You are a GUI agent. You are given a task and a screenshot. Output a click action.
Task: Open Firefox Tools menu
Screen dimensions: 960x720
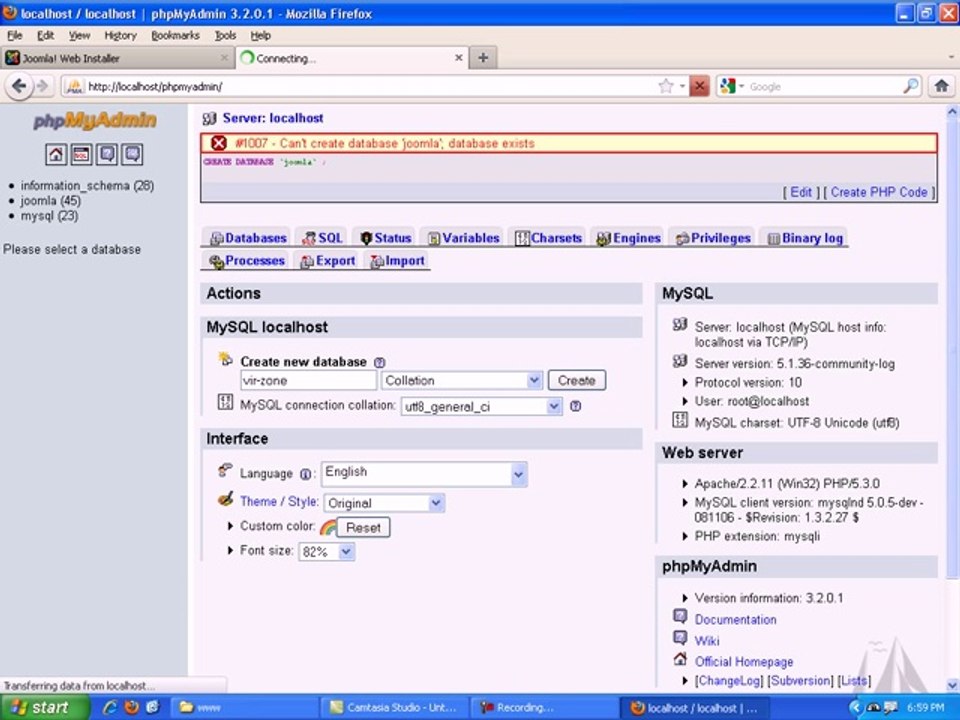225,36
